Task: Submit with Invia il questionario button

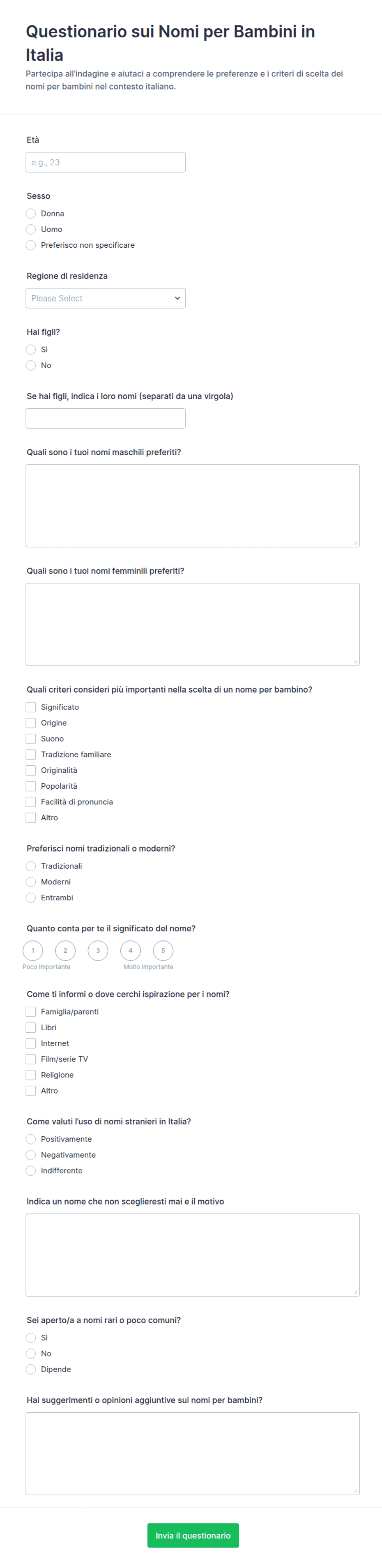Action: click(x=193, y=1536)
